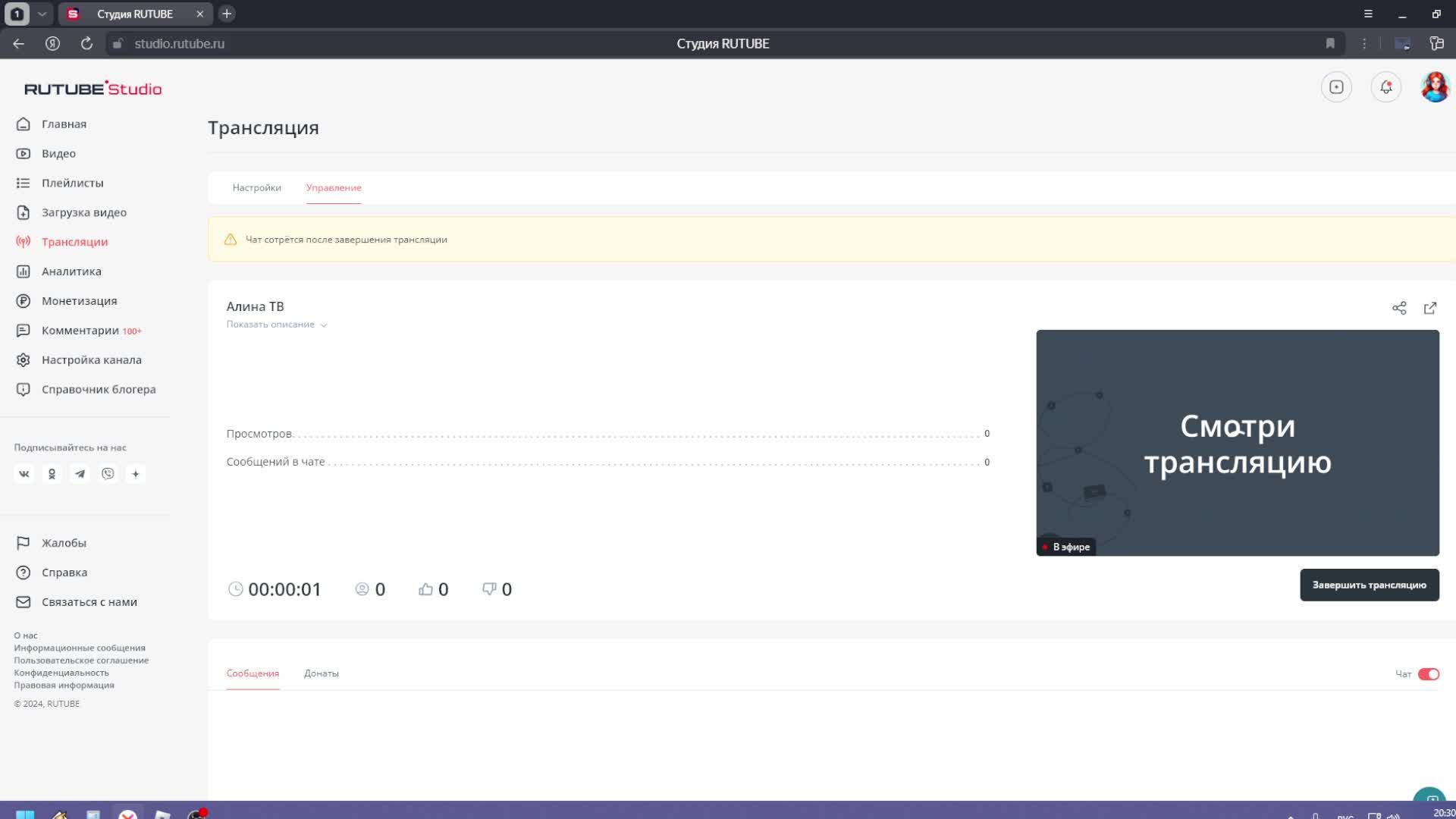This screenshot has width=1456, height=819.
Task: Open the Трансляции section
Action: [x=62, y=242]
